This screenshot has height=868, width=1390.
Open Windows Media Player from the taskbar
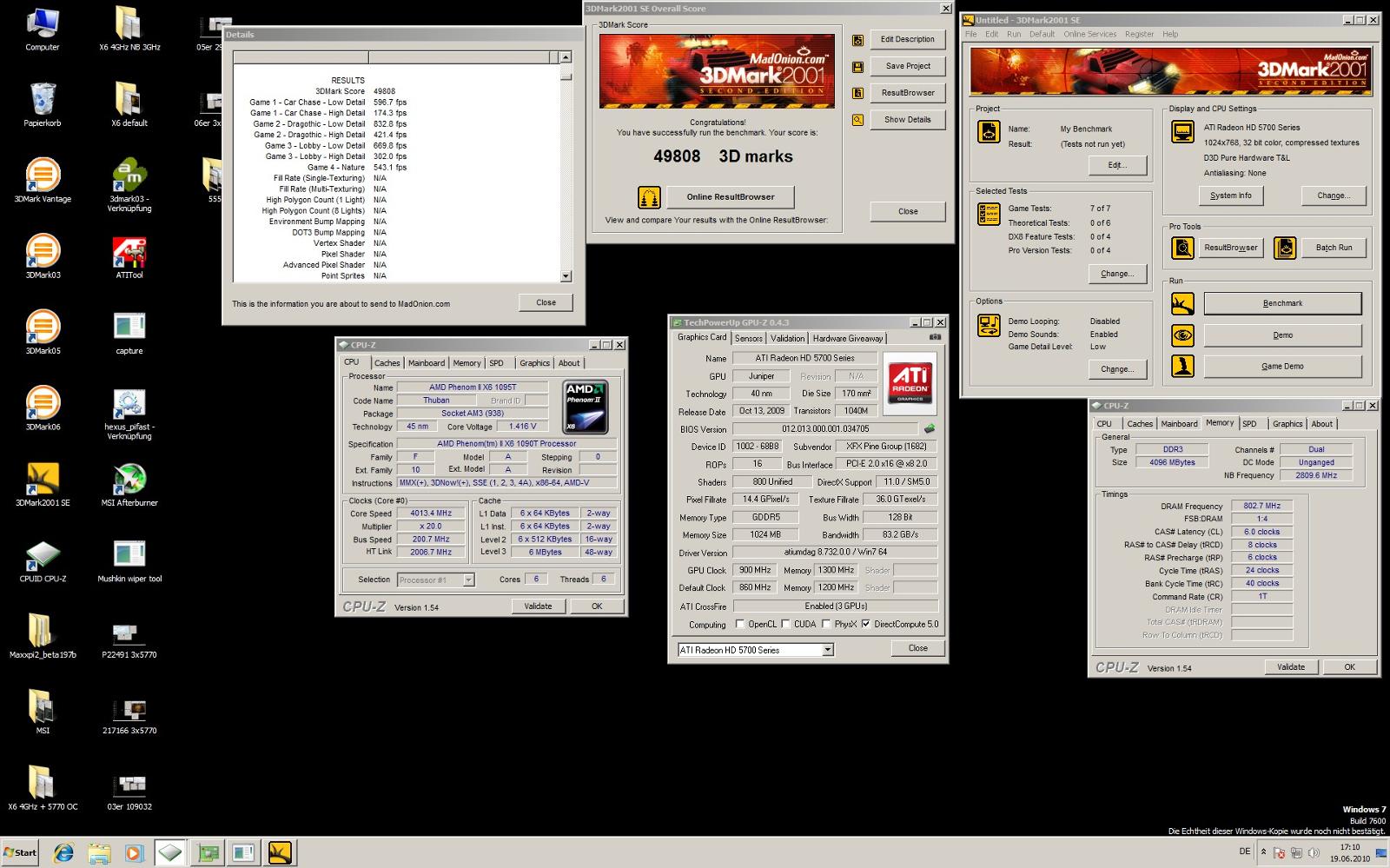point(134,852)
